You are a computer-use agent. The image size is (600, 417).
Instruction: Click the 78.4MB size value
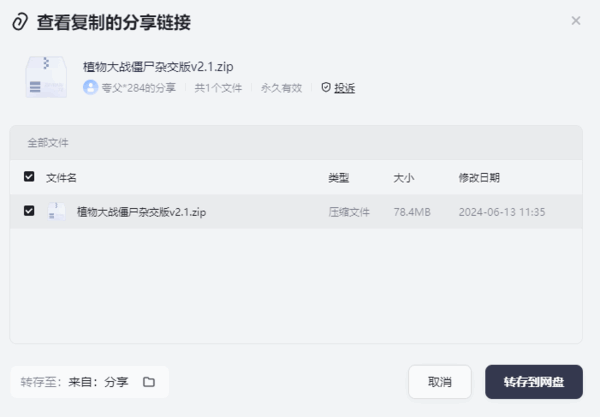click(412, 212)
